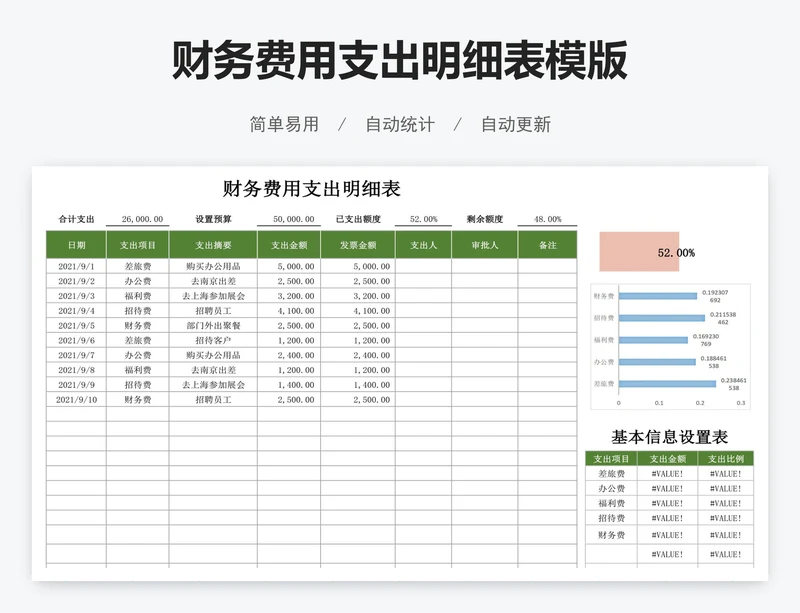Viewport: 800px width, 613px height.
Task: Click 支出金额 4,100.00 in 2021/9/4 row
Action: pyautogui.click(x=289, y=311)
